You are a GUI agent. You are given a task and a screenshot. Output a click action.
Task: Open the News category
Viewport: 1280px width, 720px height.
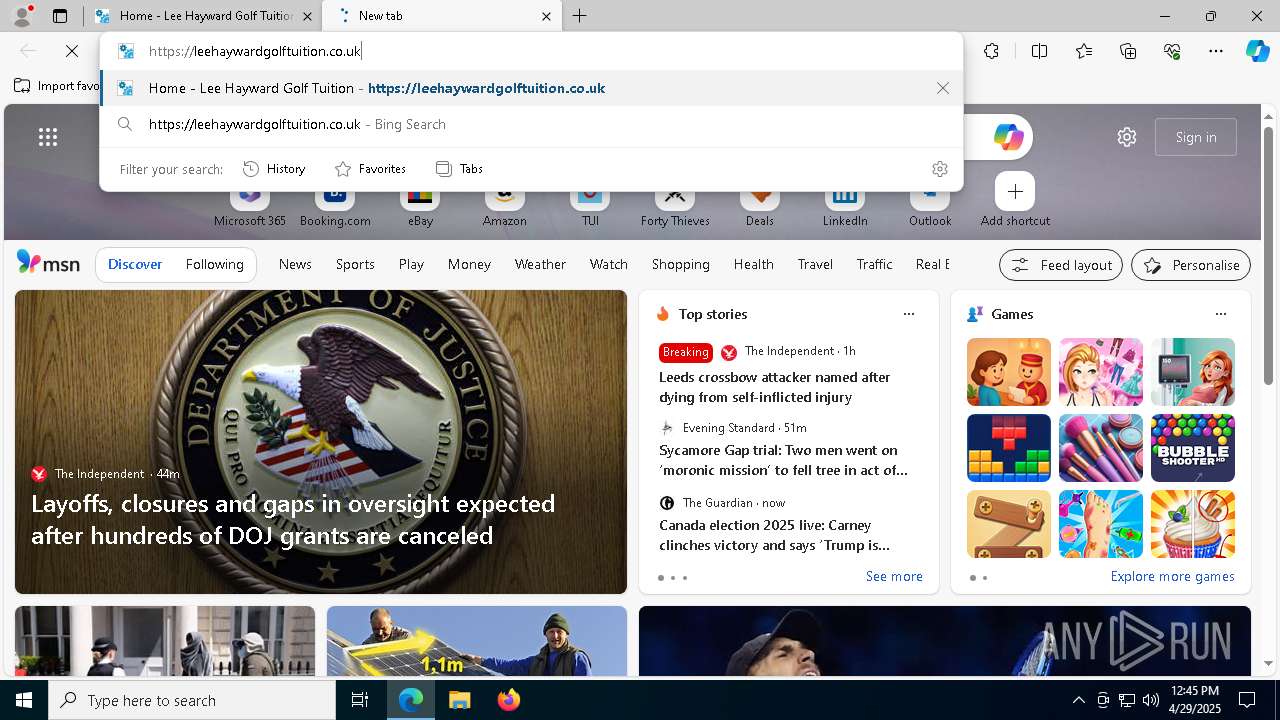coord(295,264)
